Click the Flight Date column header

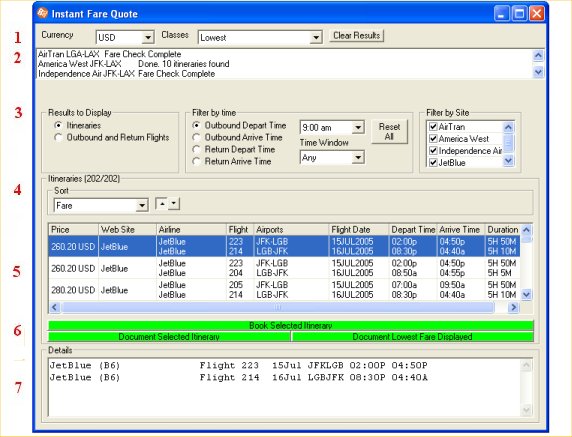pos(359,230)
